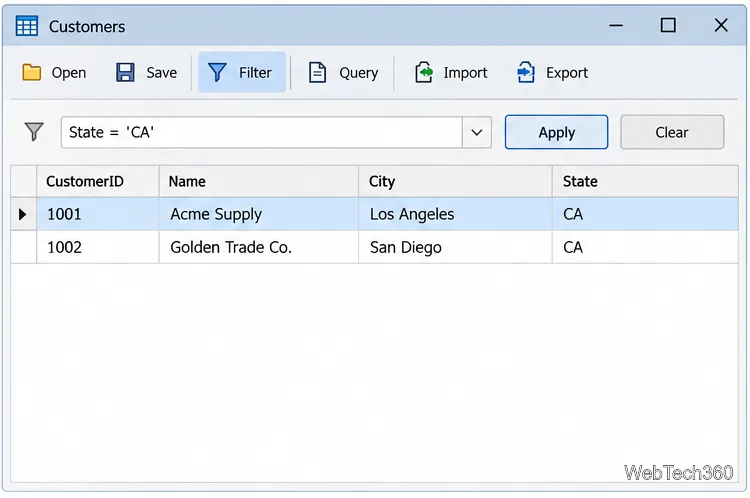Image resolution: width=750 pixels, height=498 pixels.
Task: Expand the filter expression dropdown arrow
Action: (476, 133)
